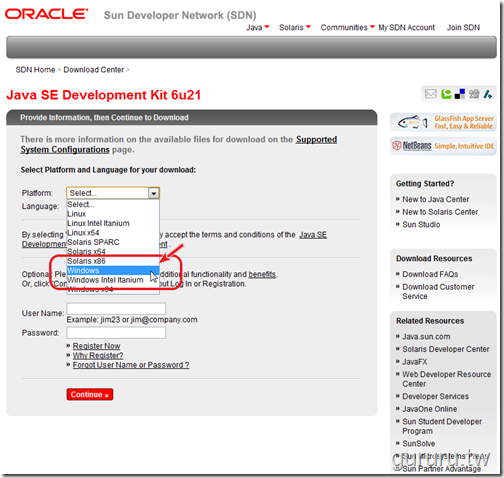Choose Linux Intel Itanium option
This screenshot has width=504, height=478.
(113, 223)
